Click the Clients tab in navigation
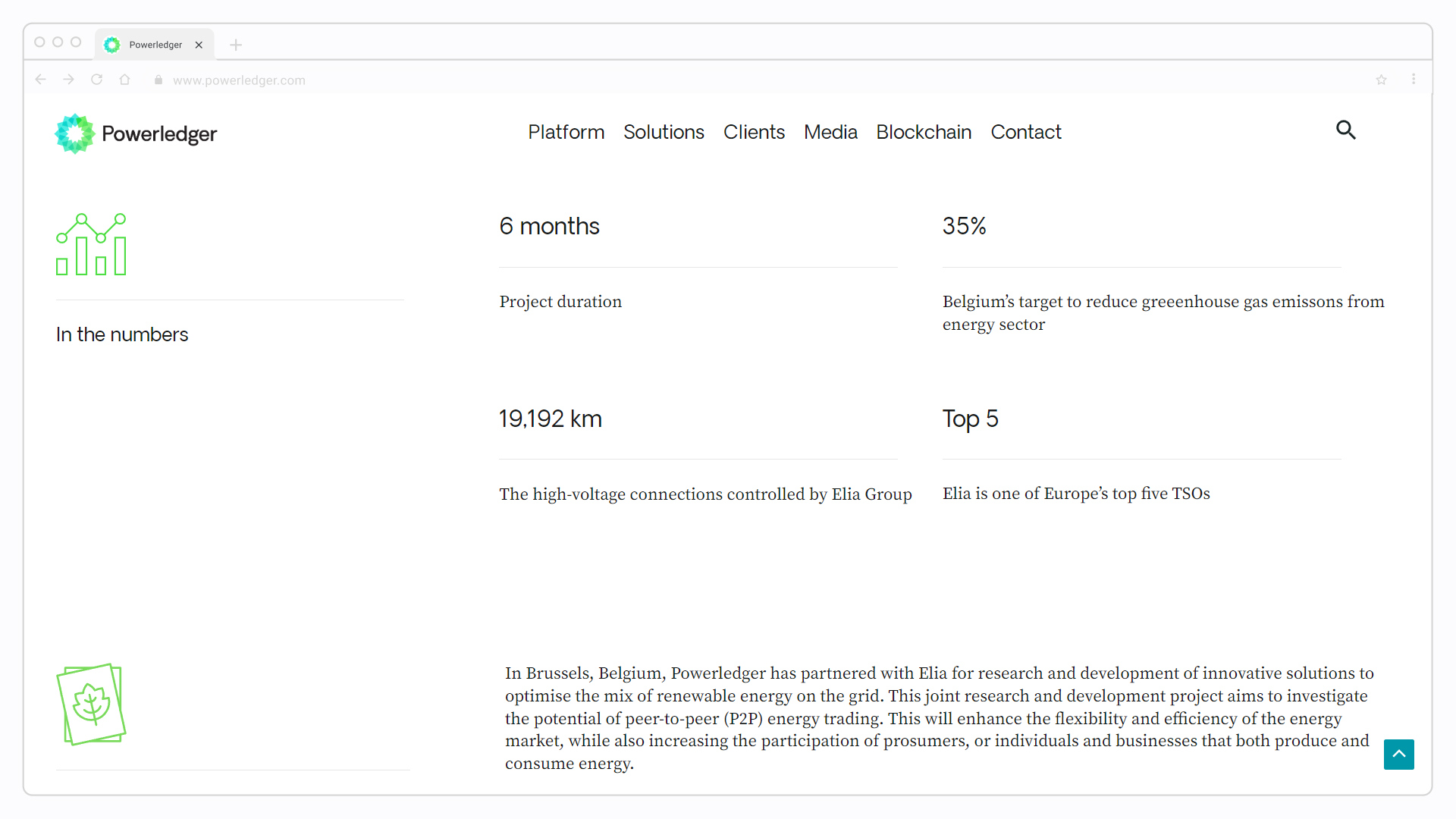Viewport: 1456px width, 819px height. tap(753, 132)
